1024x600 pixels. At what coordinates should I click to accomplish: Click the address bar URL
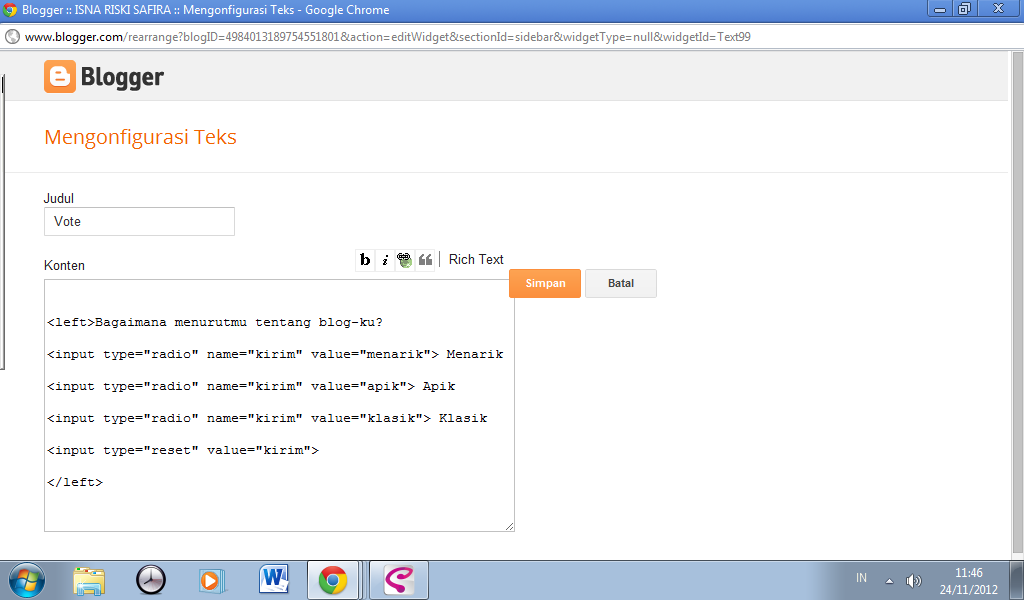tap(387, 37)
